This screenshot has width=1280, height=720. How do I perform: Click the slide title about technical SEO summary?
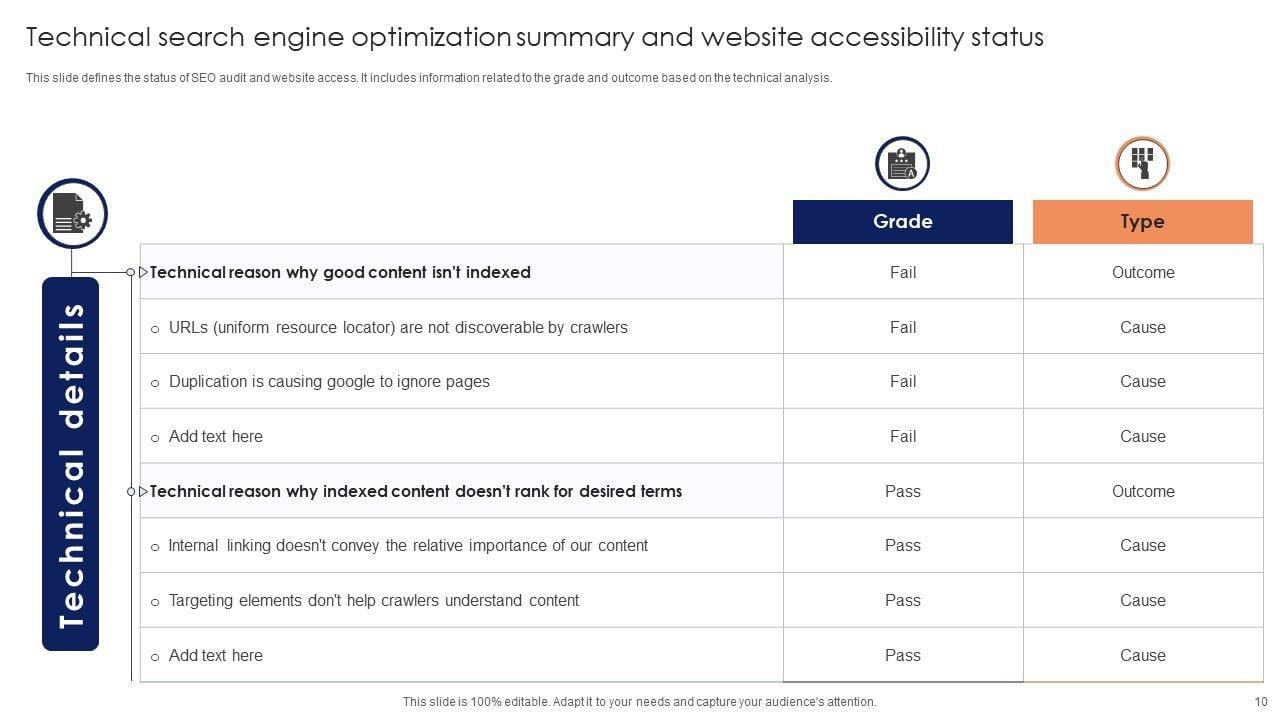tap(534, 38)
